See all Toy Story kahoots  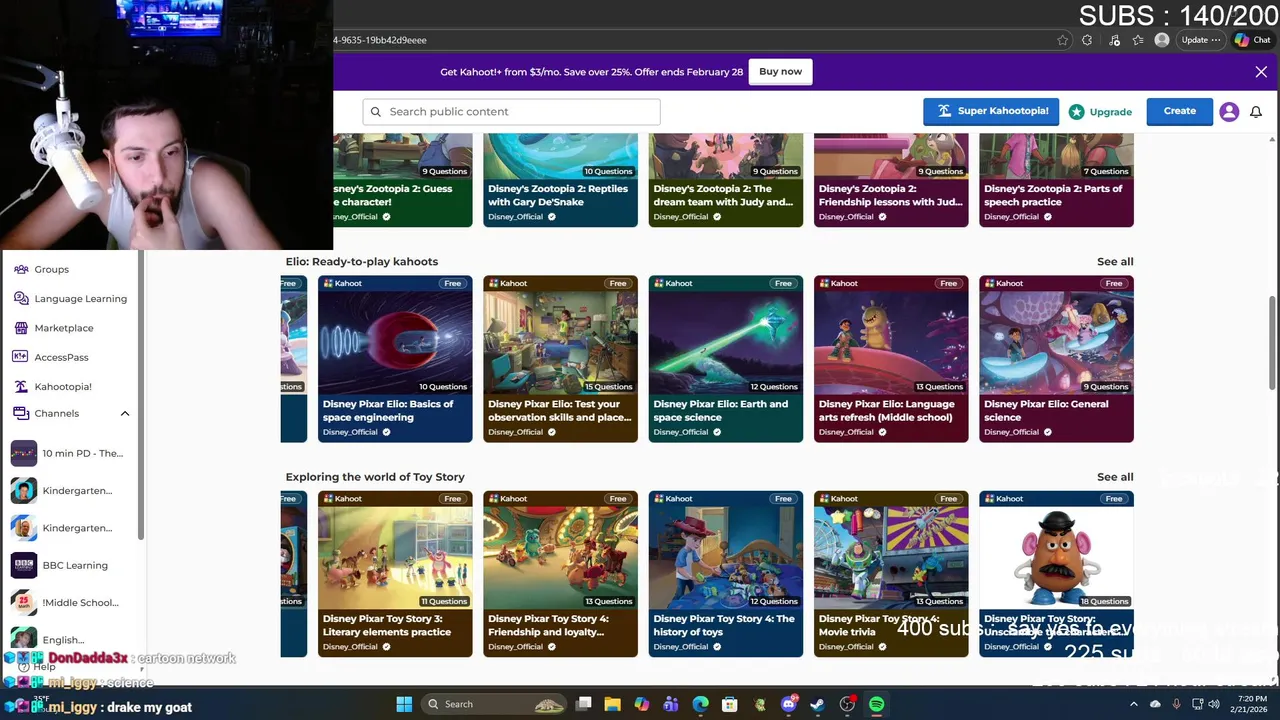pyautogui.click(x=1115, y=477)
